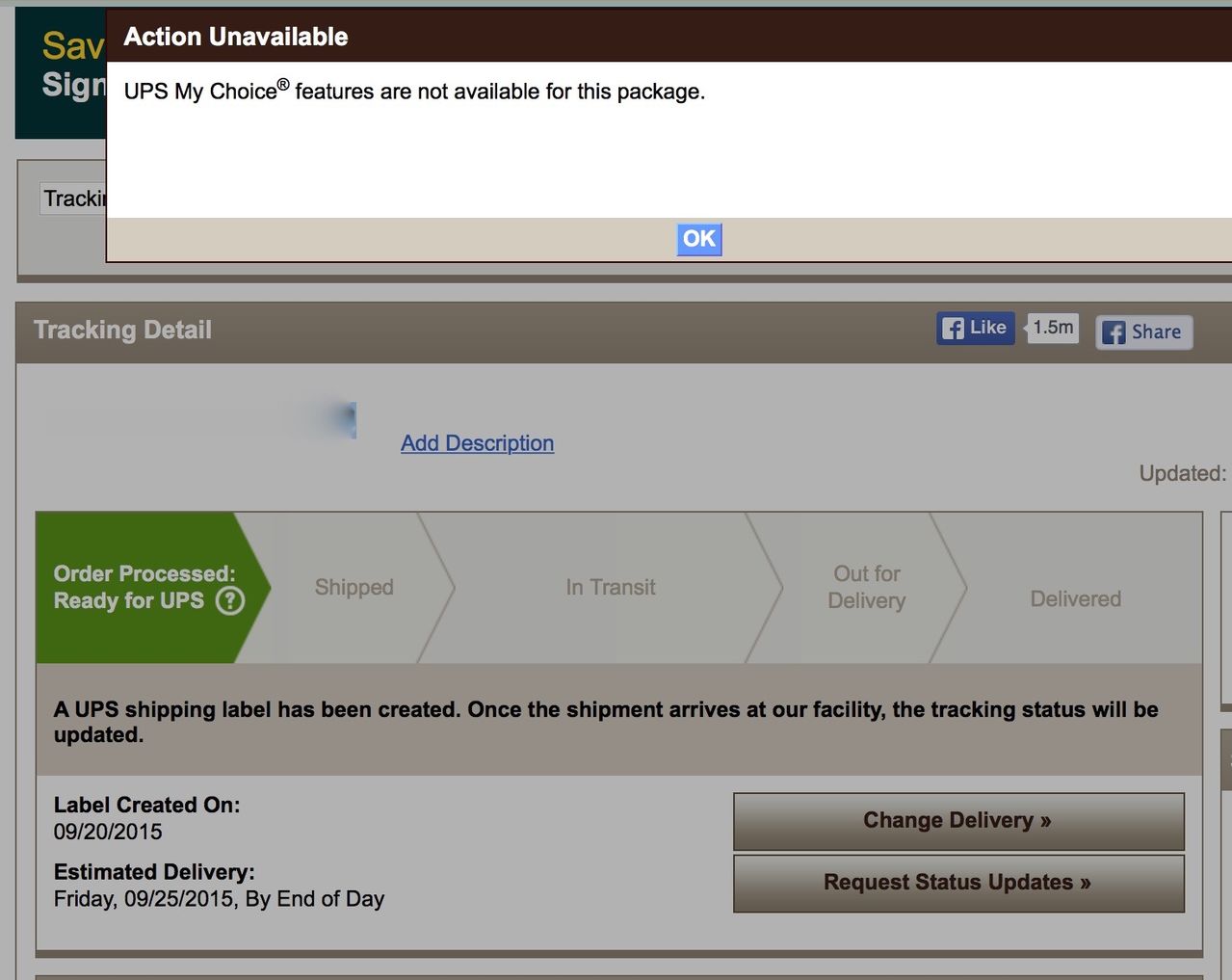Image resolution: width=1232 pixels, height=980 pixels.
Task: Click the Facebook Share button
Action: (1143, 332)
